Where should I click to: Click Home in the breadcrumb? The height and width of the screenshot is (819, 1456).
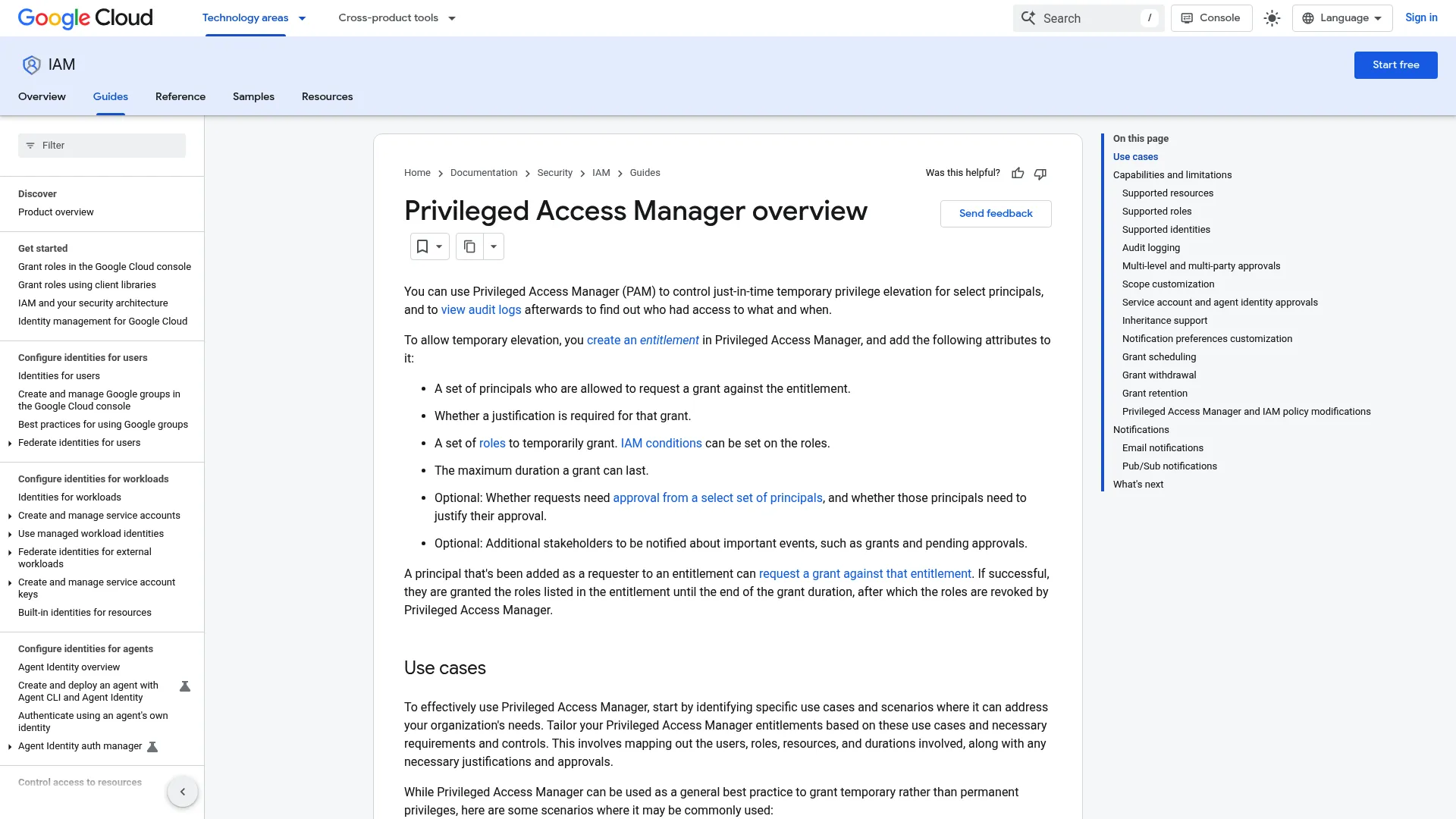[x=417, y=173]
